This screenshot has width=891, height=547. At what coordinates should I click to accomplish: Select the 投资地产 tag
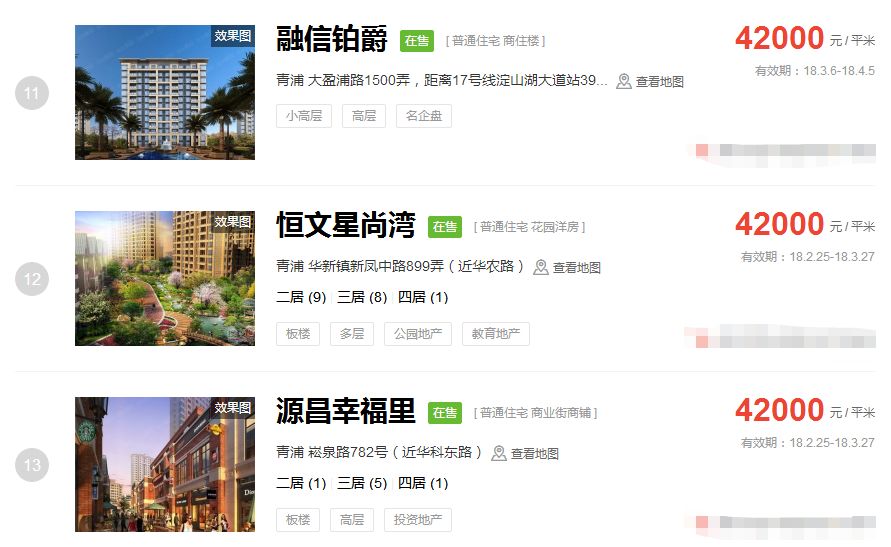pyautogui.click(x=418, y=520)
